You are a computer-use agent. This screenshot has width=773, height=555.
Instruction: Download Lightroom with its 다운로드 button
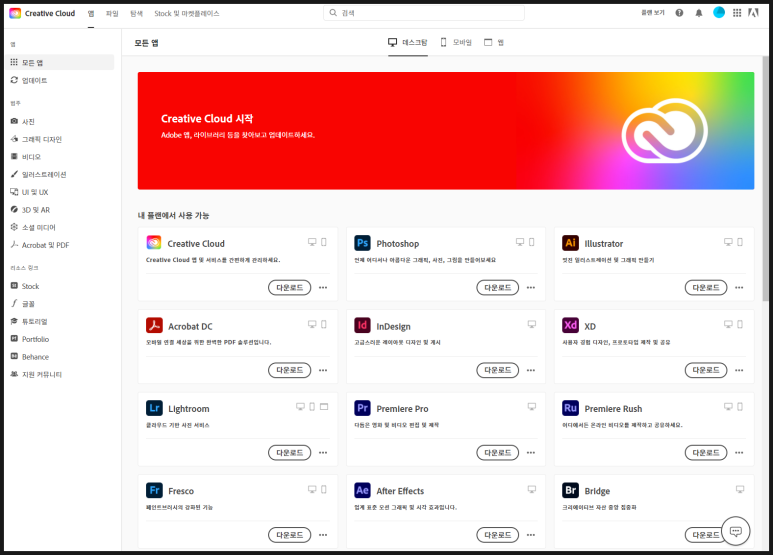point(289,452)
